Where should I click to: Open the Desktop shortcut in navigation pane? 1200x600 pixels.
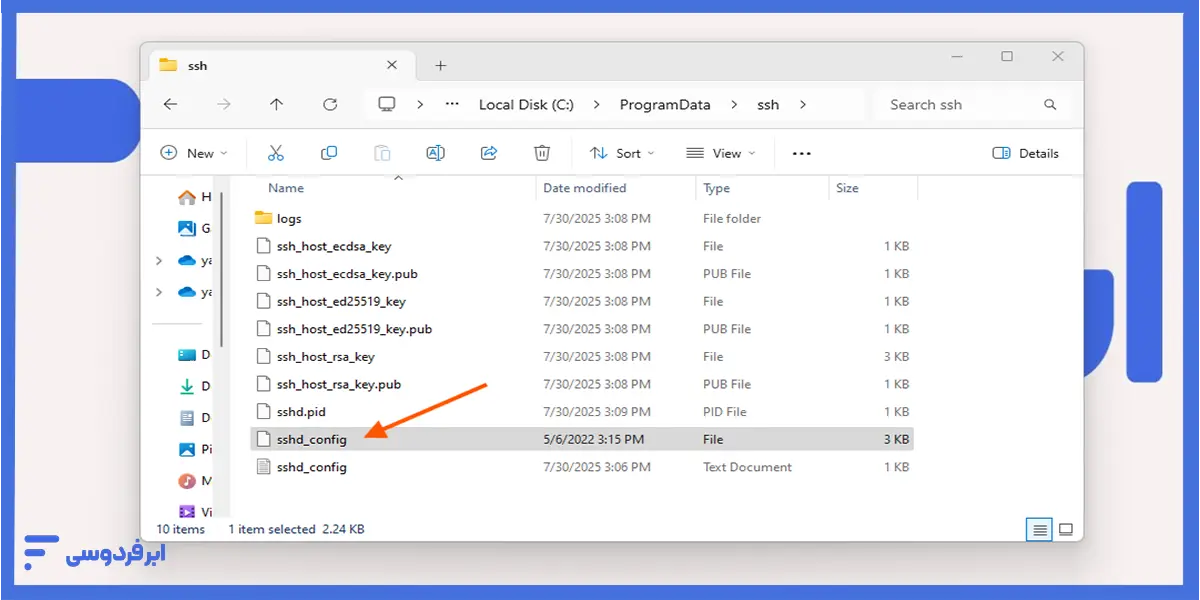click(x=194, y=354)
